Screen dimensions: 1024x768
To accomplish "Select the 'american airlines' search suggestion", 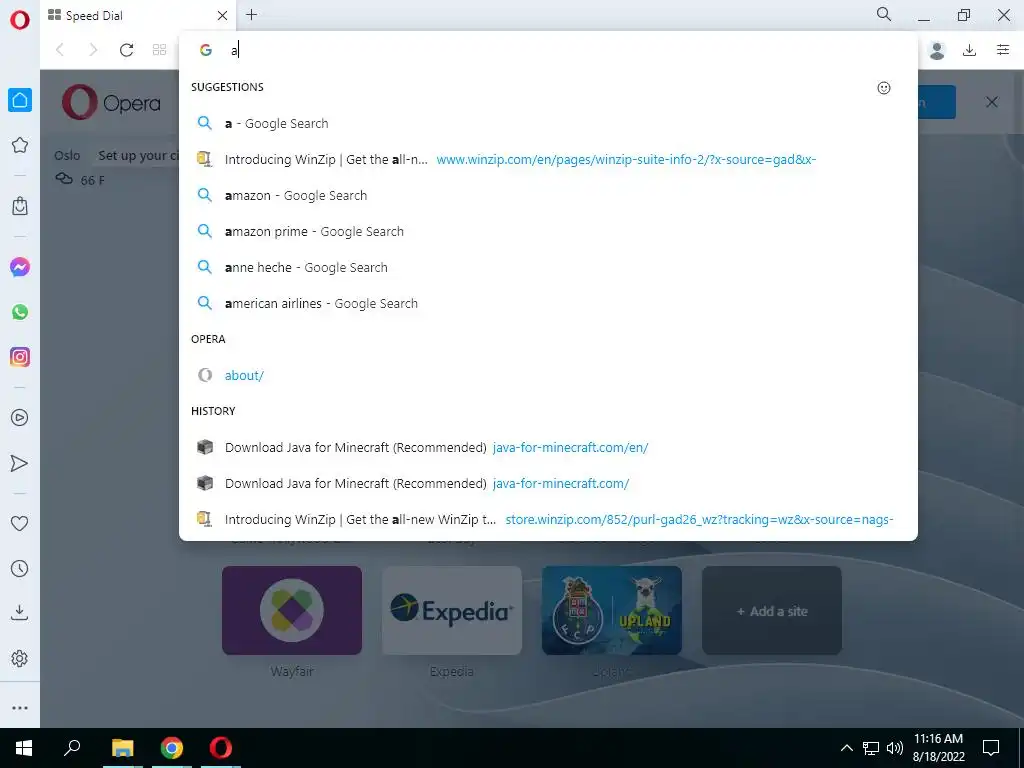I will (x=548, y=303).
